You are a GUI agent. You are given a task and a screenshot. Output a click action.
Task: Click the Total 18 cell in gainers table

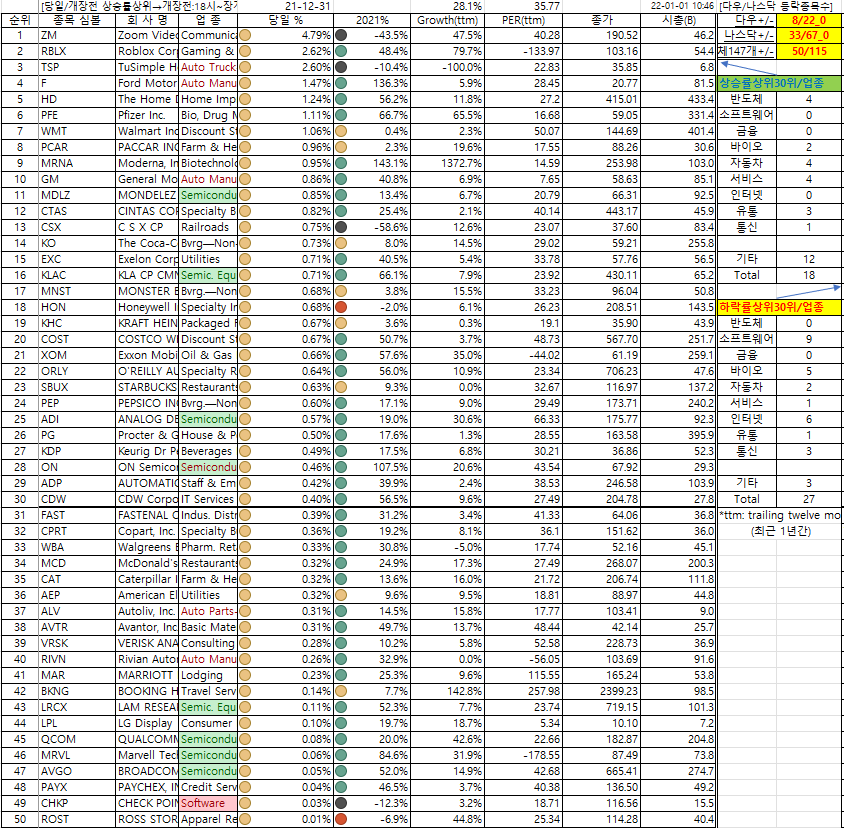(808, 275)
